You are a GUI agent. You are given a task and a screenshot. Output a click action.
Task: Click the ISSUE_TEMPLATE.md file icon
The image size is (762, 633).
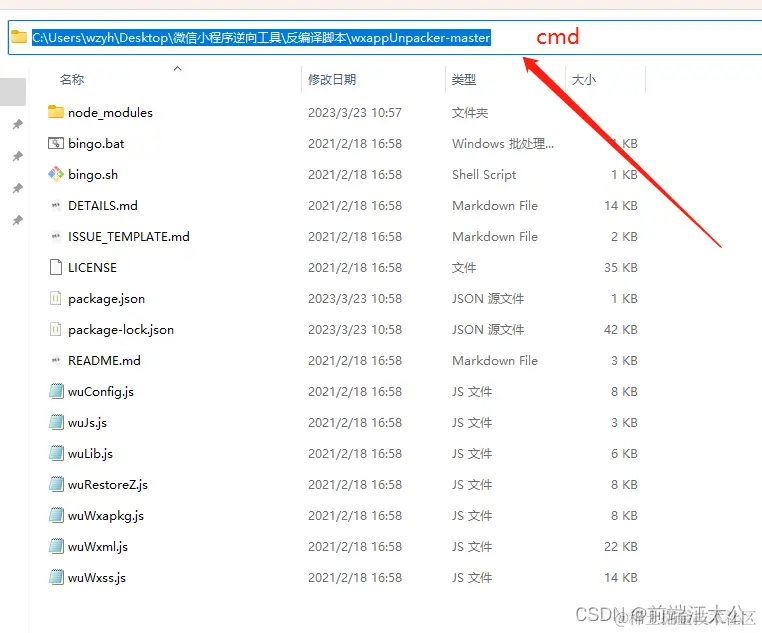click(56, 237)
